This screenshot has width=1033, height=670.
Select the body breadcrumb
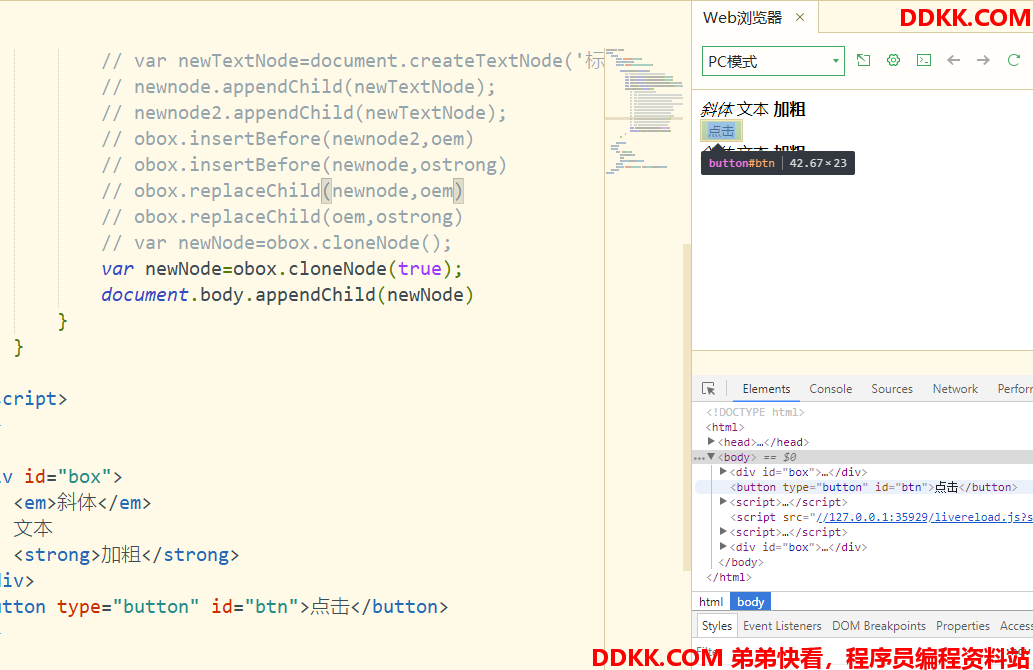coord(750,601)
